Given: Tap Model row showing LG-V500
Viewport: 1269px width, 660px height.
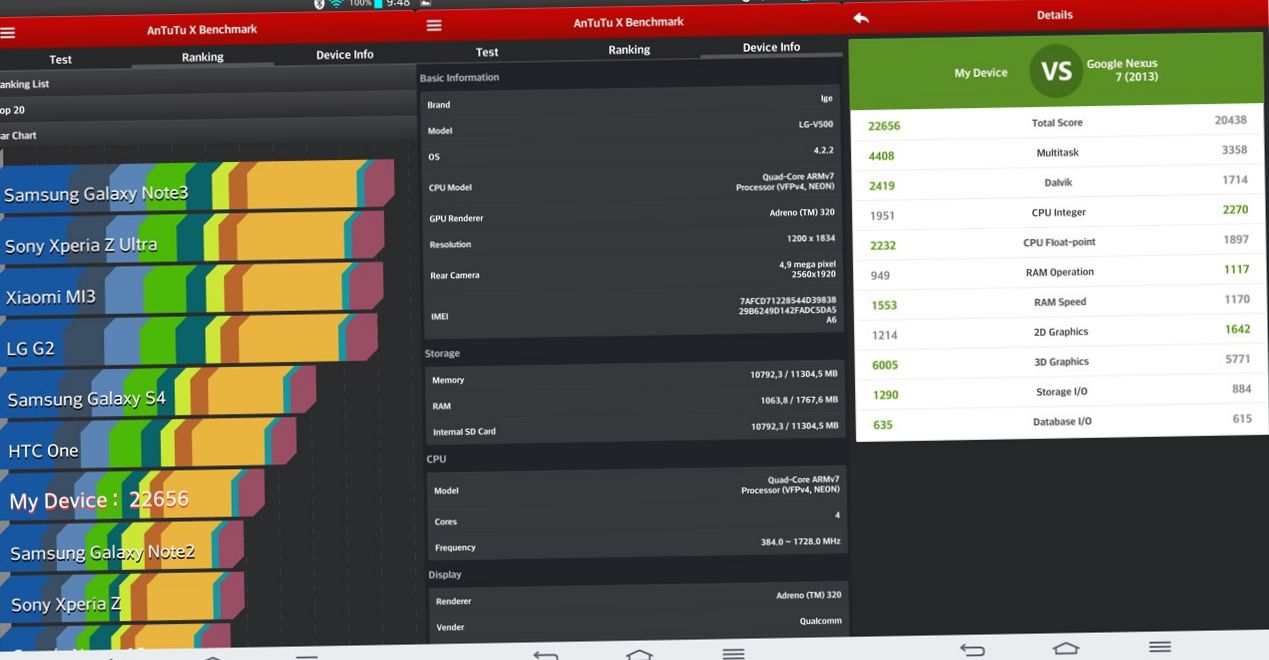Looking at the screenshot, I should click(632, 128).
